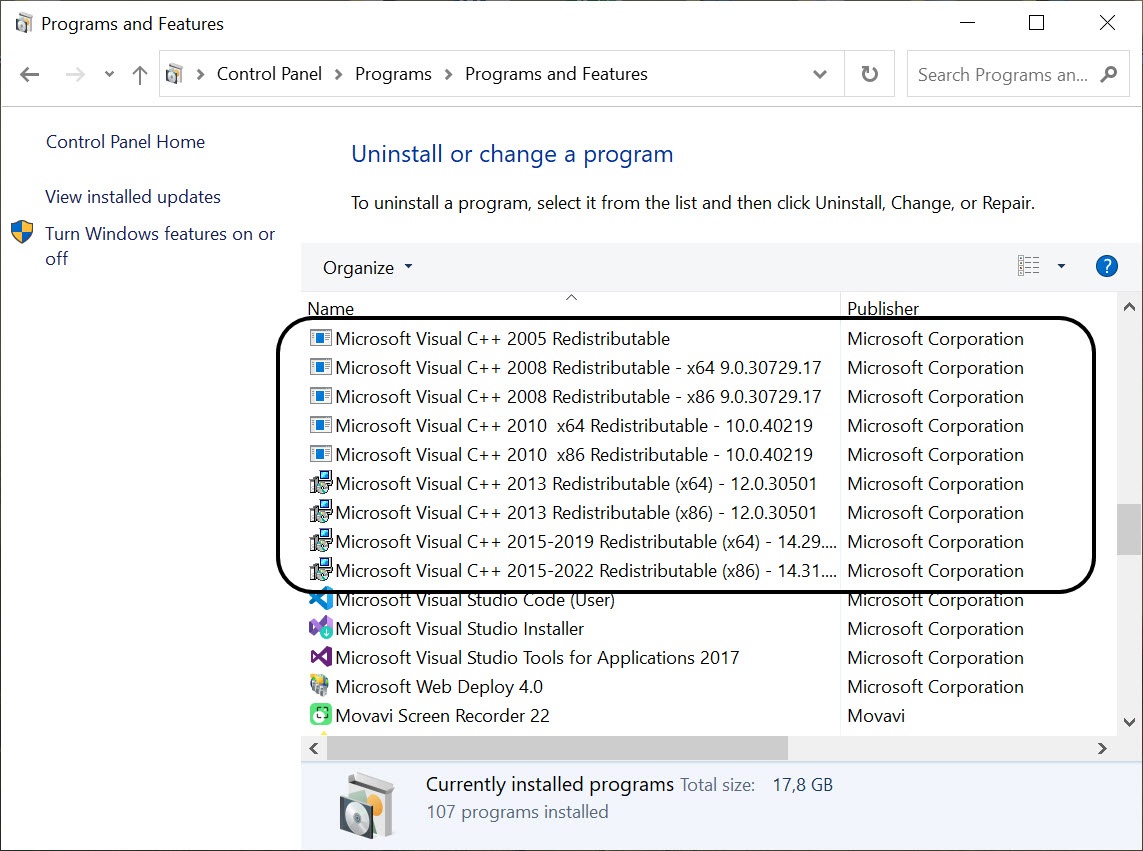Click the refresh button beside address bar
The image size is (1143, 851).
click(x=869, y=75)
